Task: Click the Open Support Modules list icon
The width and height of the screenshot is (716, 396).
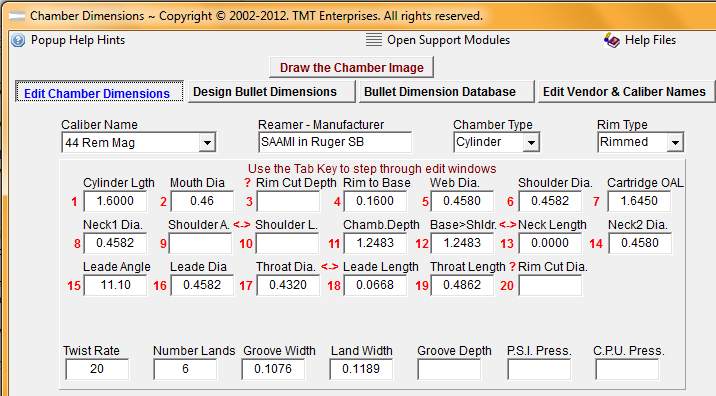Action: pyautogui.click(x=374, y=40)
